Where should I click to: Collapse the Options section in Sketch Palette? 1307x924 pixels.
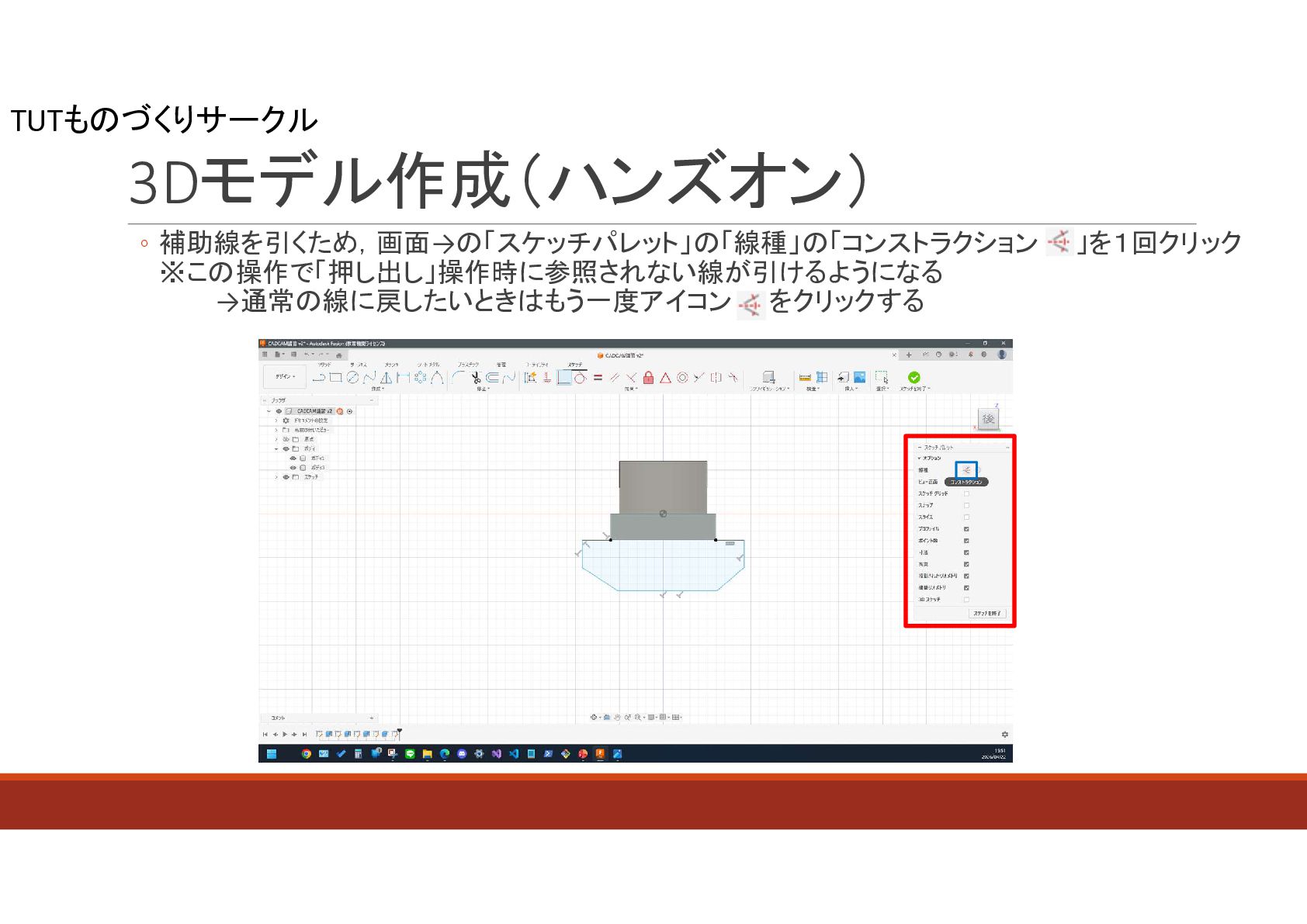click(920, 459)
